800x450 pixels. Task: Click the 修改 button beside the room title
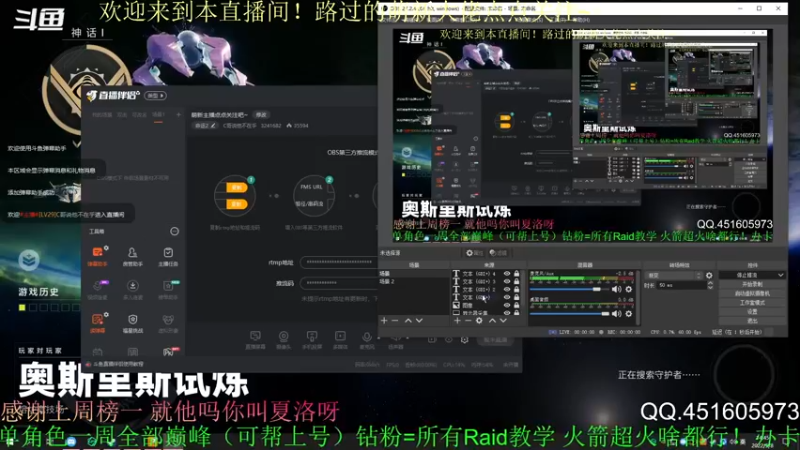pyautogui.click(x=261, y=115)
